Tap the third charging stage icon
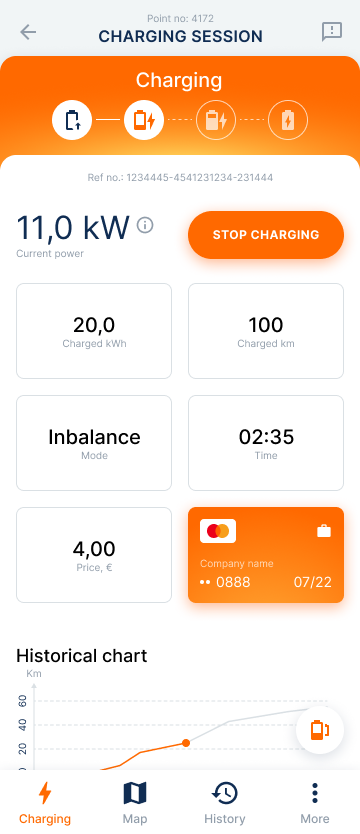The image size is (360, 834). [x=216, y=120]
